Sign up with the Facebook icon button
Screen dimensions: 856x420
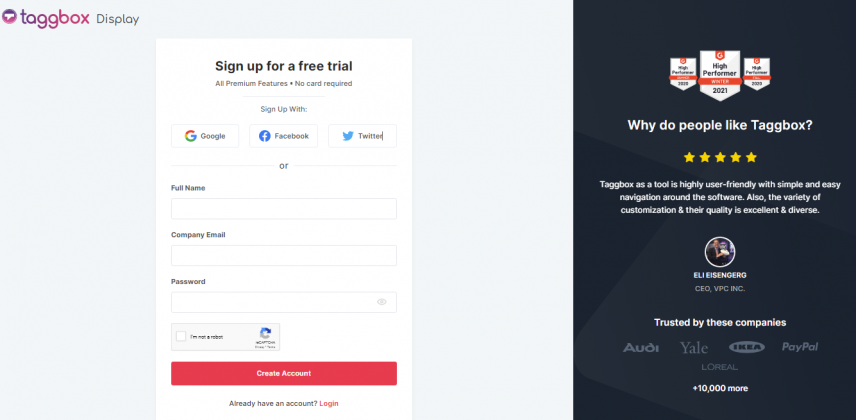tap(283, 136)
